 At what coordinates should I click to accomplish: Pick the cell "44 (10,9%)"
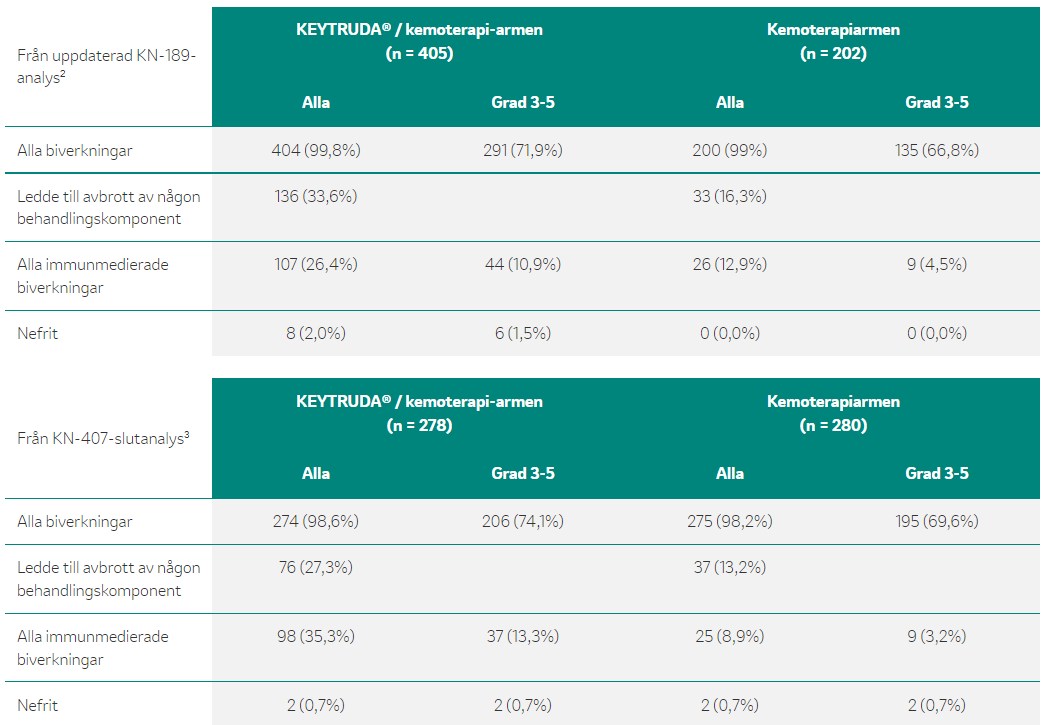point(523,265)
